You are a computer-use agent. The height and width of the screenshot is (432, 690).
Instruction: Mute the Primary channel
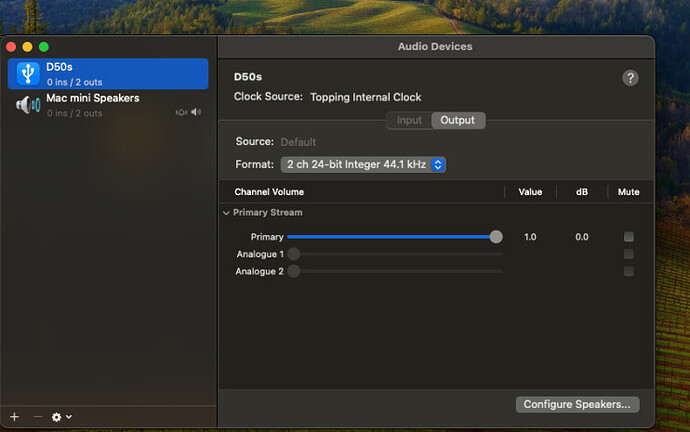628,237
